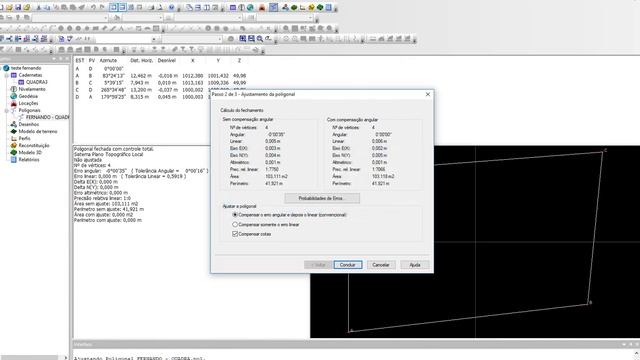
Task: Click the blue help question icon in toolbar
Action: [x=171, y=7]
